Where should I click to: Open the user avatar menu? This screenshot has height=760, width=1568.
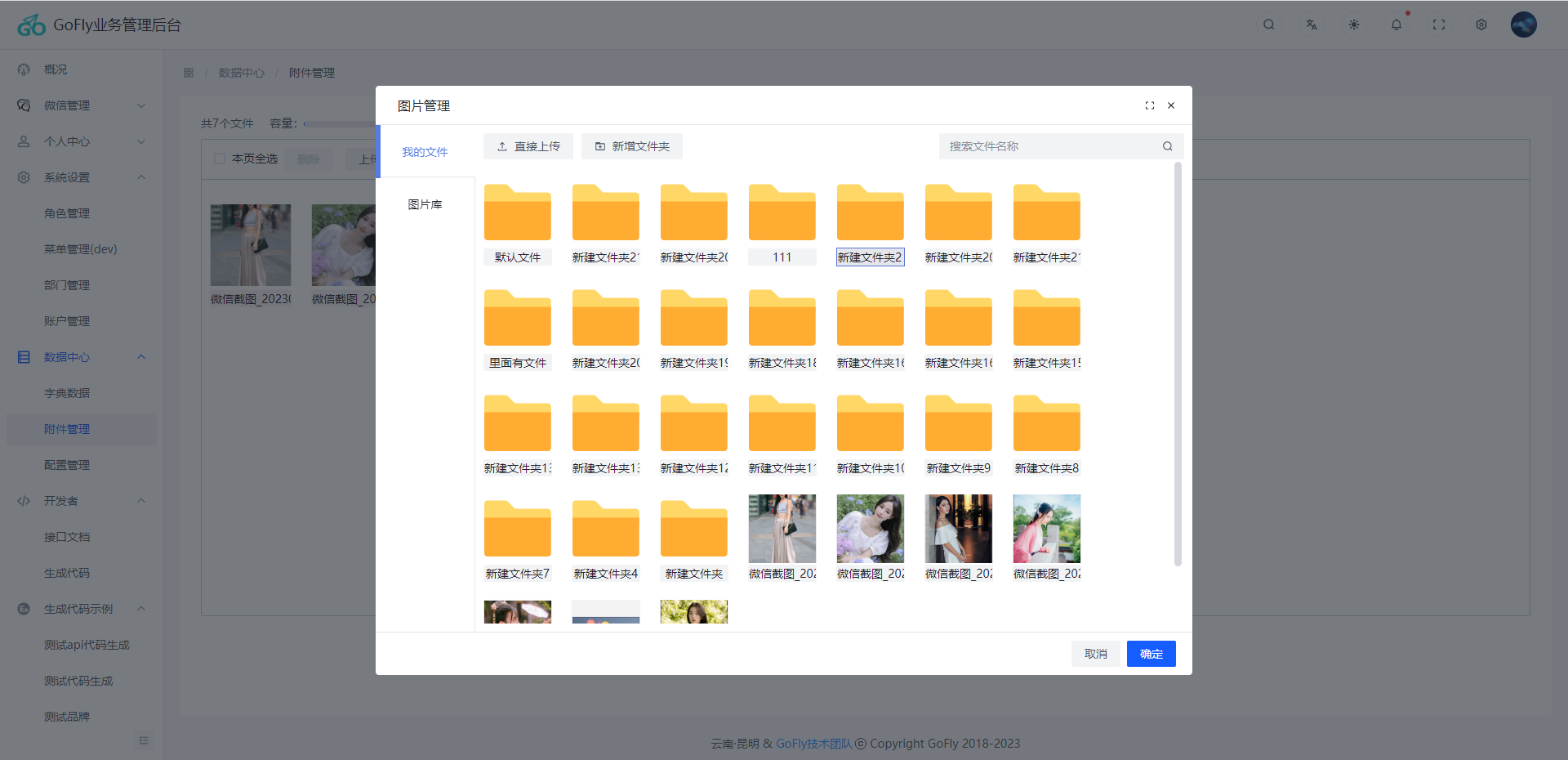[x=1523, y=25]
